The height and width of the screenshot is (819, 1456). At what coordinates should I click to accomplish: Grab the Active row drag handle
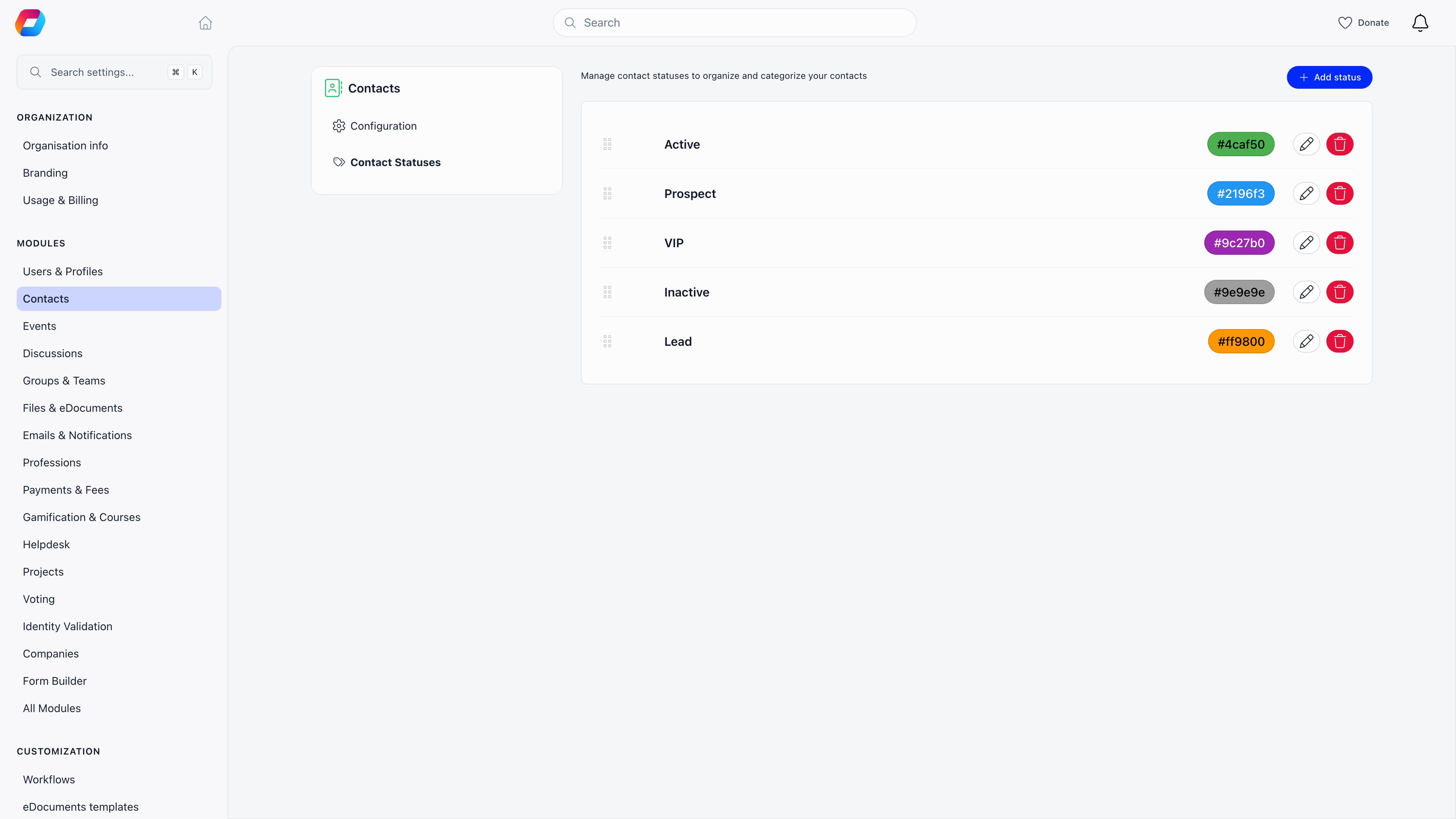607,144
